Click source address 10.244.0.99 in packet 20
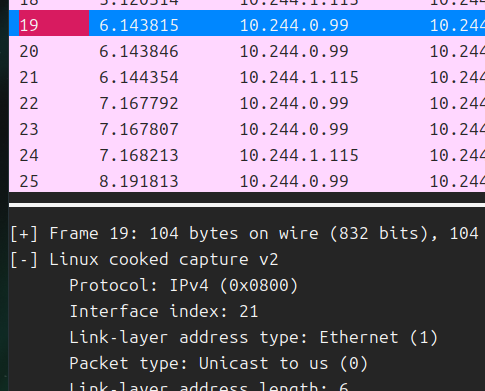Screen dimensions: 485x391 click(294, 51)
